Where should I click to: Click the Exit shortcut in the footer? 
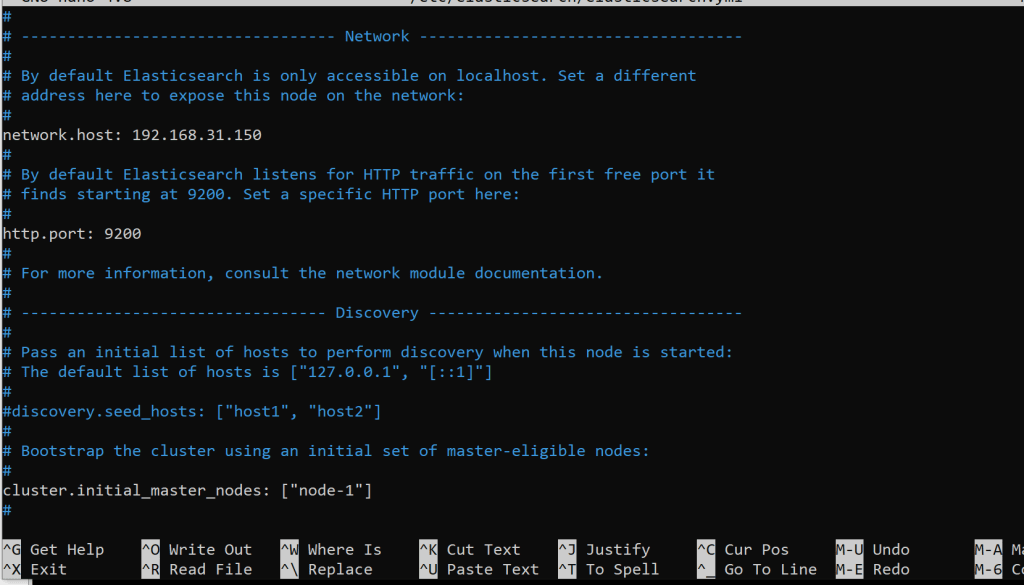coord(48,569)
